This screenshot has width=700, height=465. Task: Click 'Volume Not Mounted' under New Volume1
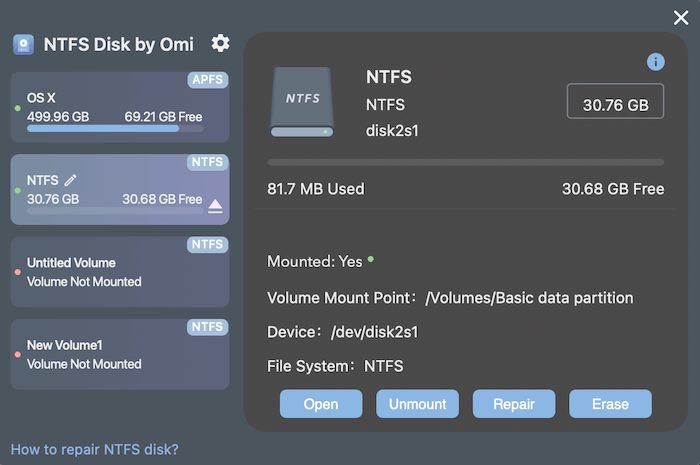click(x=84, y=365)
